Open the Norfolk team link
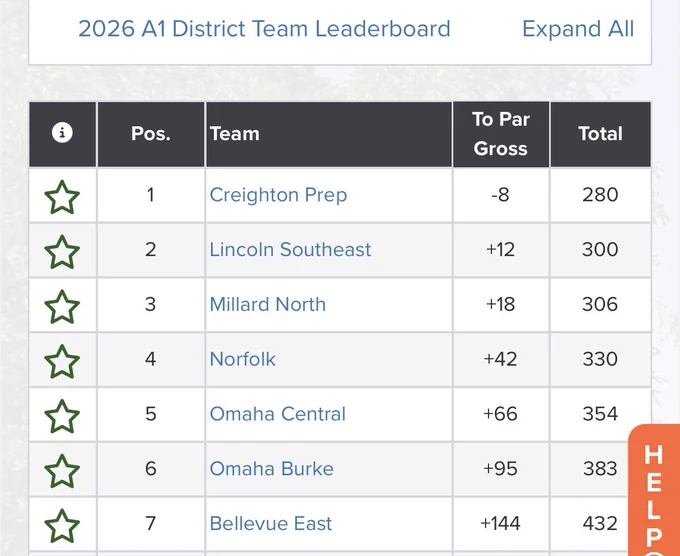Image resolution: width=680 pixels, height=556 pixels. click(242, 359)
